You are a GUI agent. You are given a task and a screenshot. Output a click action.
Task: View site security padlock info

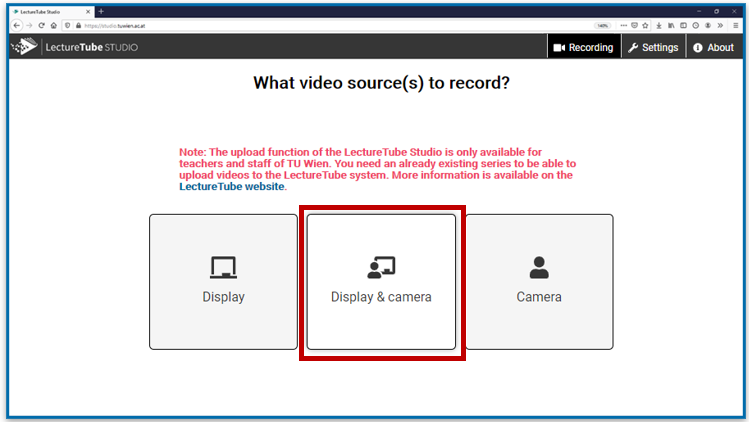coord(78,26)
